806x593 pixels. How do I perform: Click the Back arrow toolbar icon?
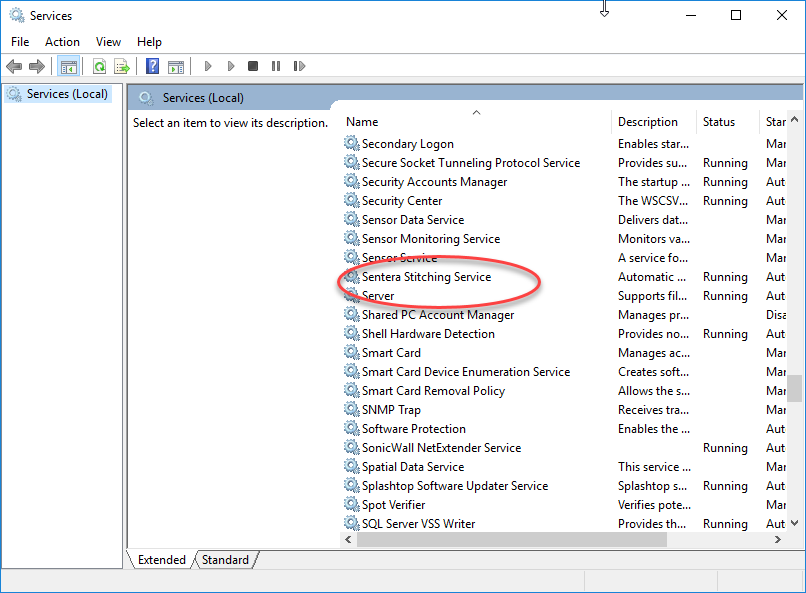coord(14,67)
